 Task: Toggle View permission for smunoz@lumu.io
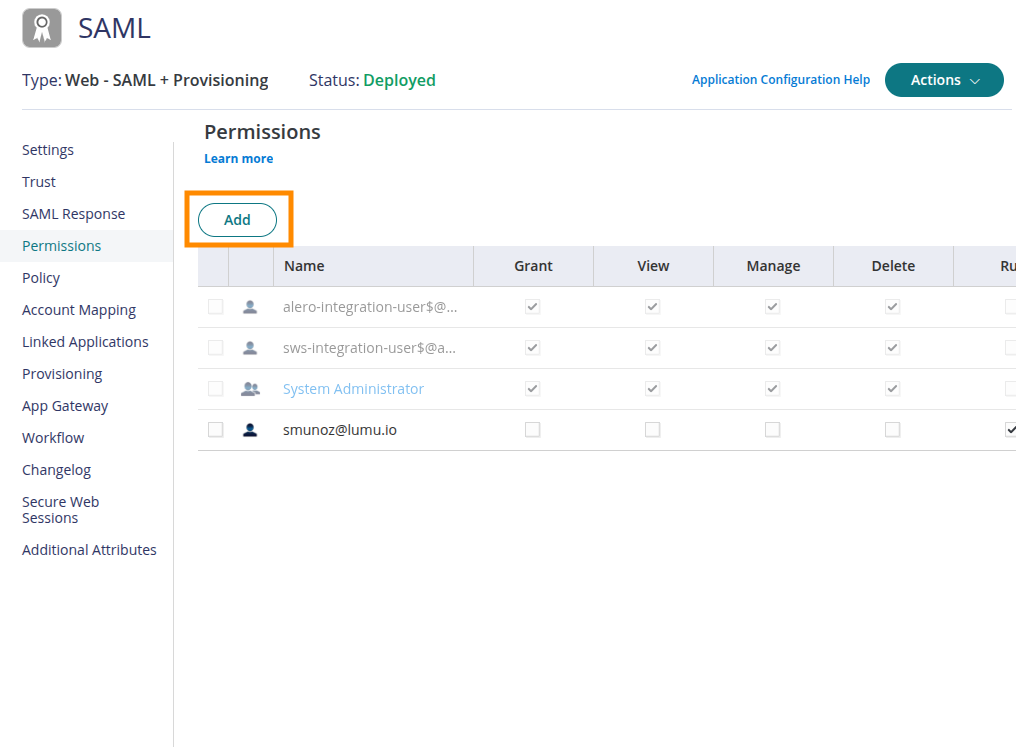tap(653, 430)
